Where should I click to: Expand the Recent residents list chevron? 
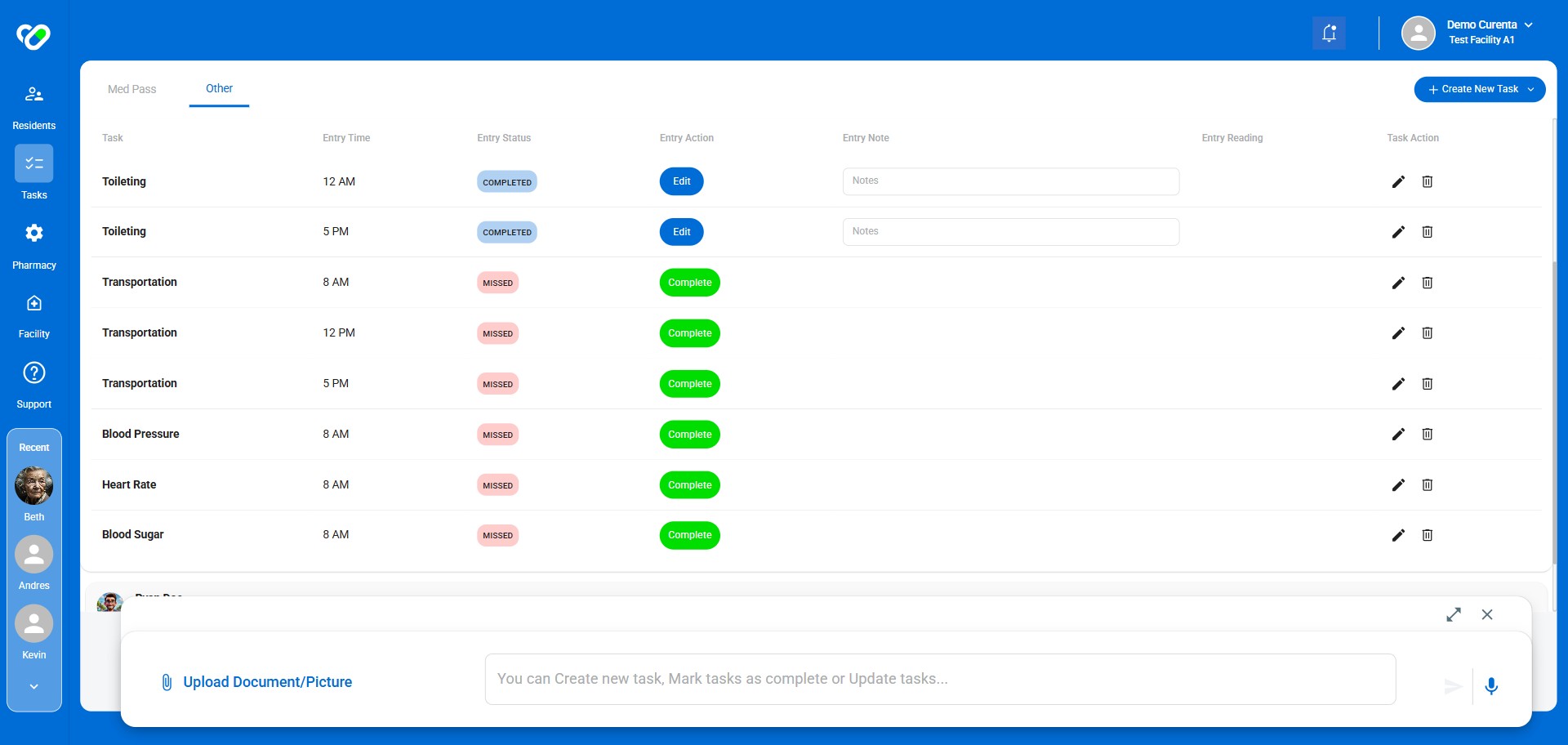(33, 687)
